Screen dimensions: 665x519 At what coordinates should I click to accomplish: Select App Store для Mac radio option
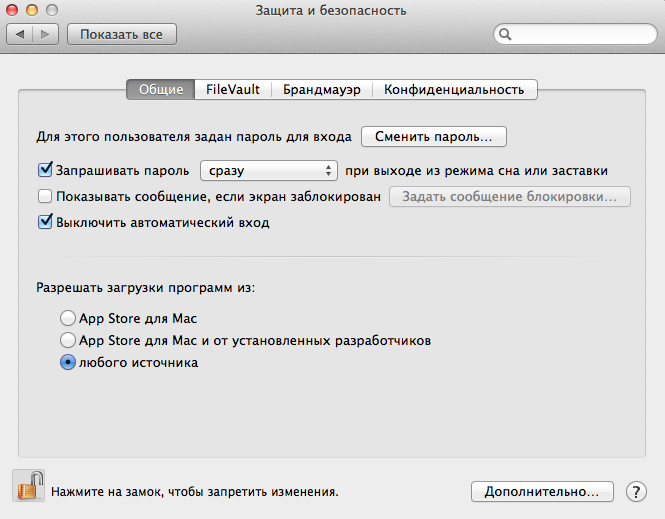tap(67, 318)
